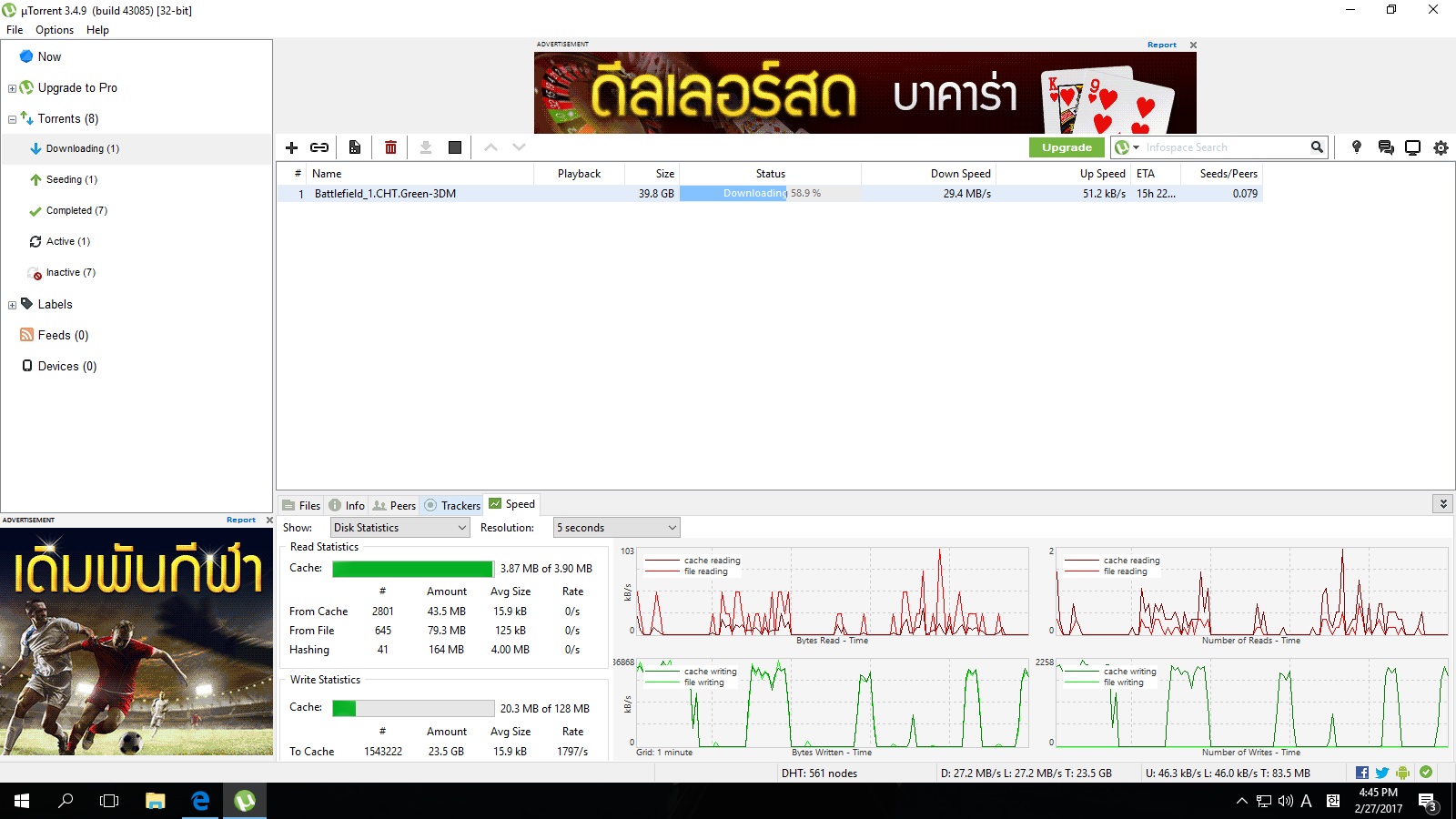
Task: Sort torrents by Name column header
Action: [x=420, y=174]
